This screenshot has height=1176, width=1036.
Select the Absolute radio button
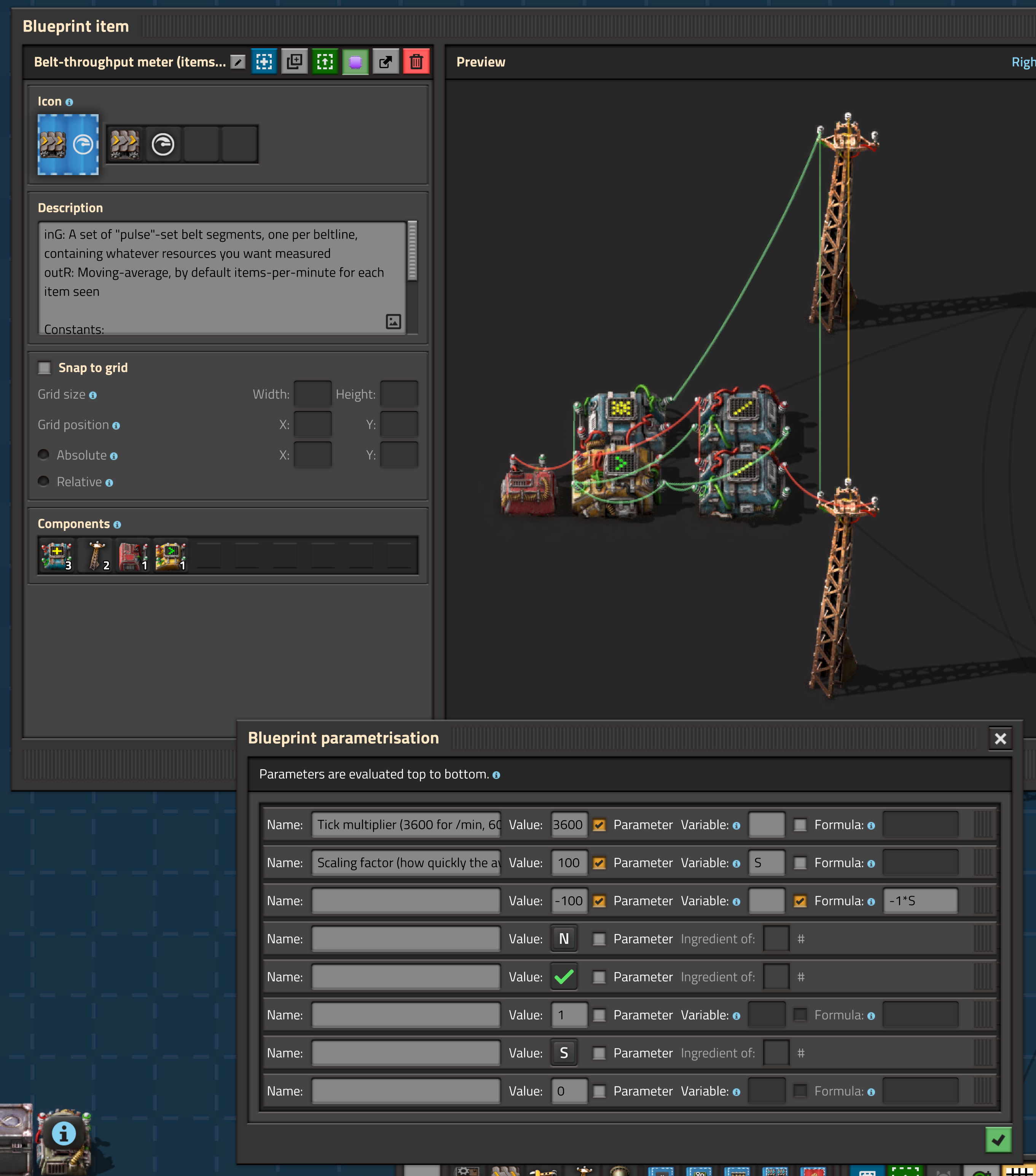tap(44, 454)
